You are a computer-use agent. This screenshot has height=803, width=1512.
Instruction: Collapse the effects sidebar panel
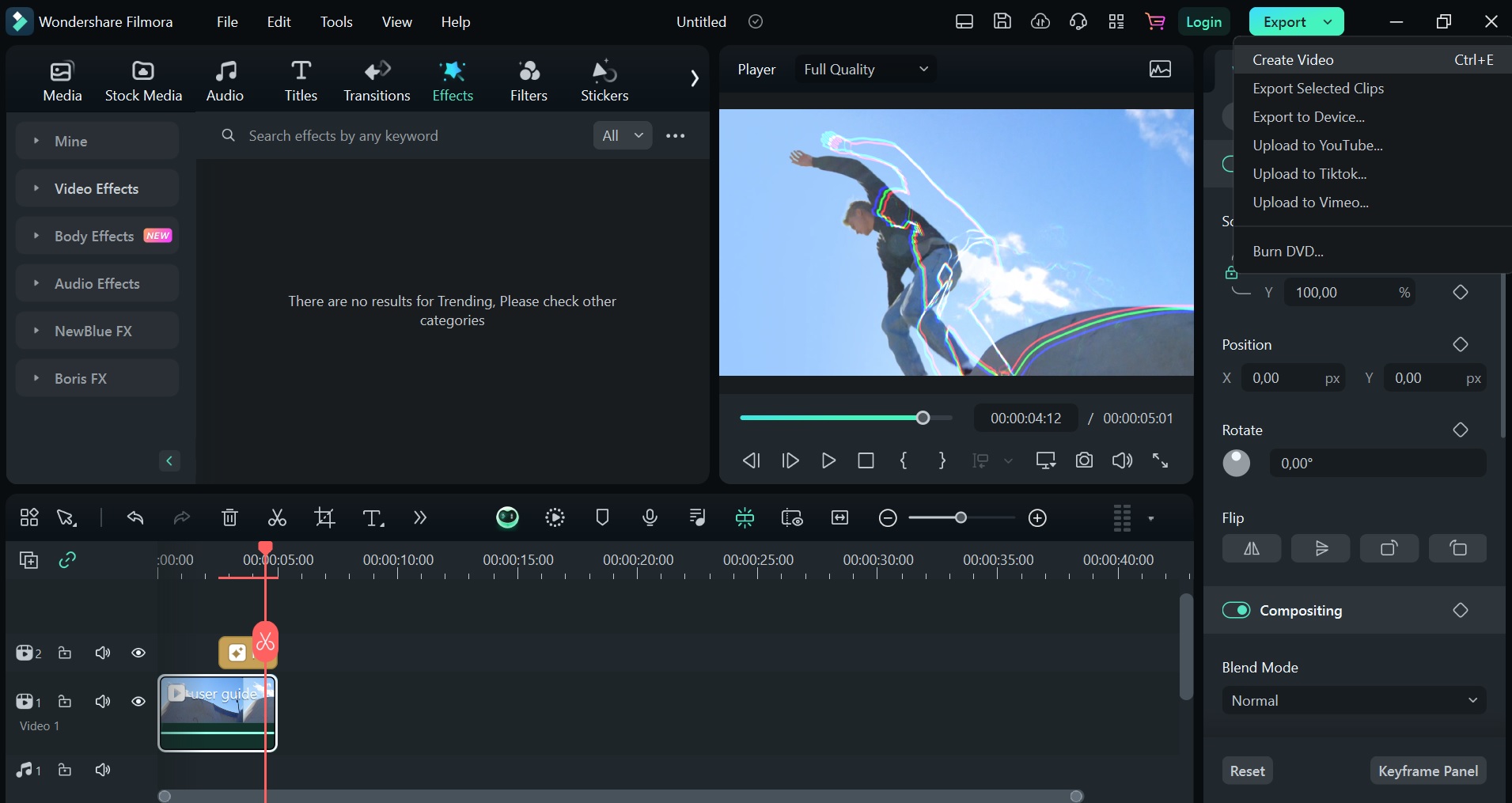tap(169, 461)
